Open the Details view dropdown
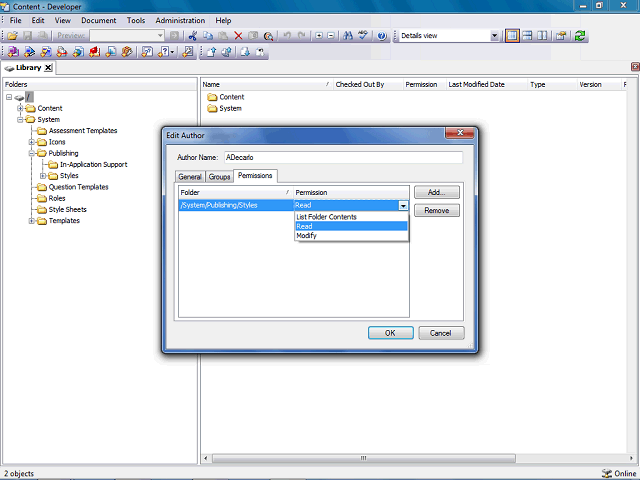The image size is (640, 480). point(494,36)
